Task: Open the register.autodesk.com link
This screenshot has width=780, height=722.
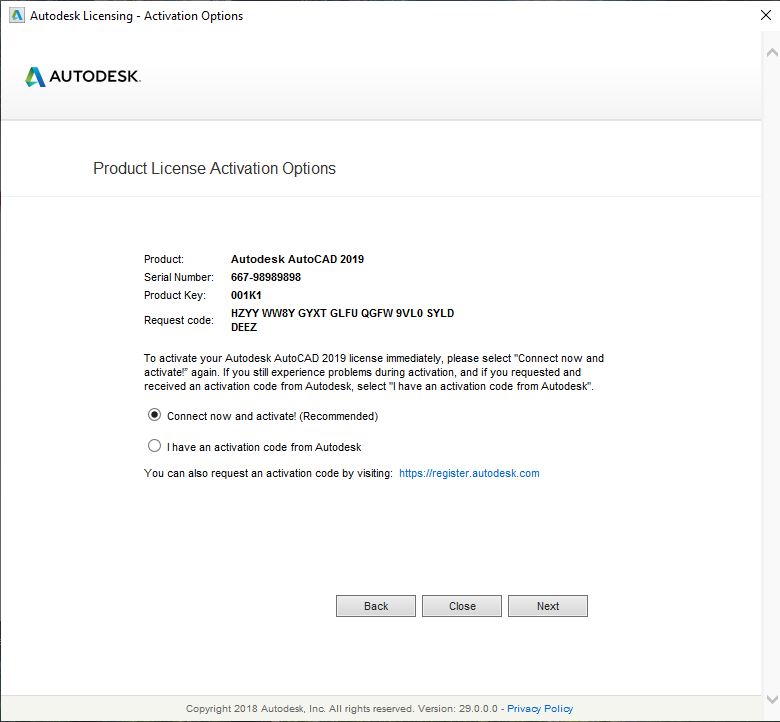Action: (x=469, y=473)
